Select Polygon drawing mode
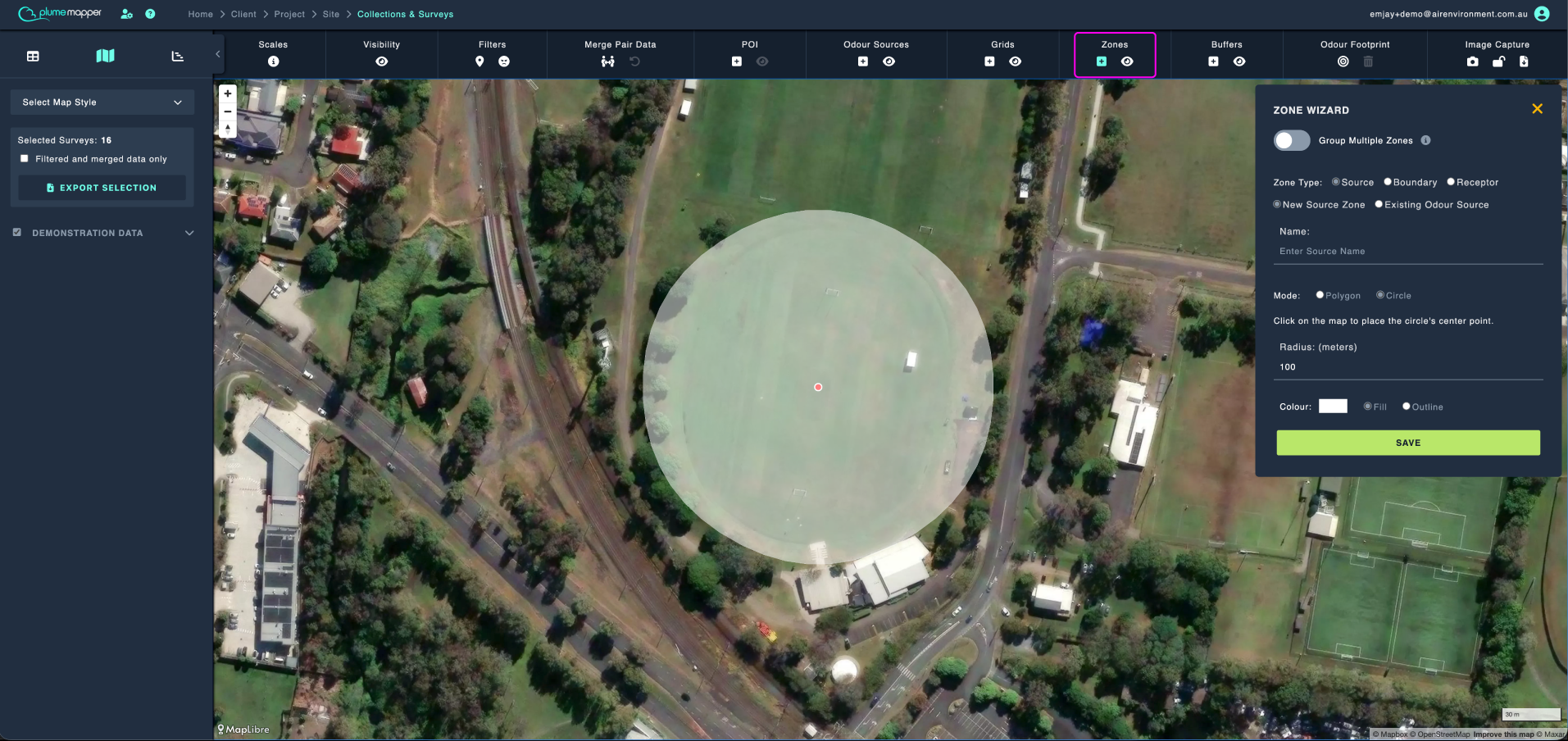 click(x=1320, y=295)
